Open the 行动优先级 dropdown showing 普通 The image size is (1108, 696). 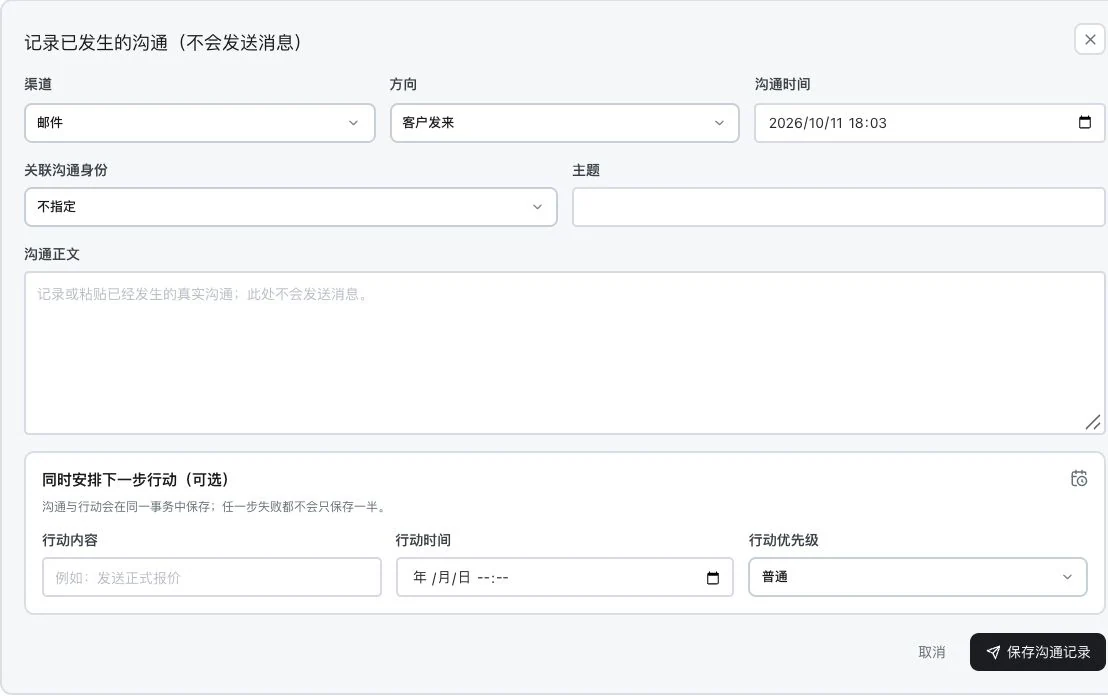[918, 577]
